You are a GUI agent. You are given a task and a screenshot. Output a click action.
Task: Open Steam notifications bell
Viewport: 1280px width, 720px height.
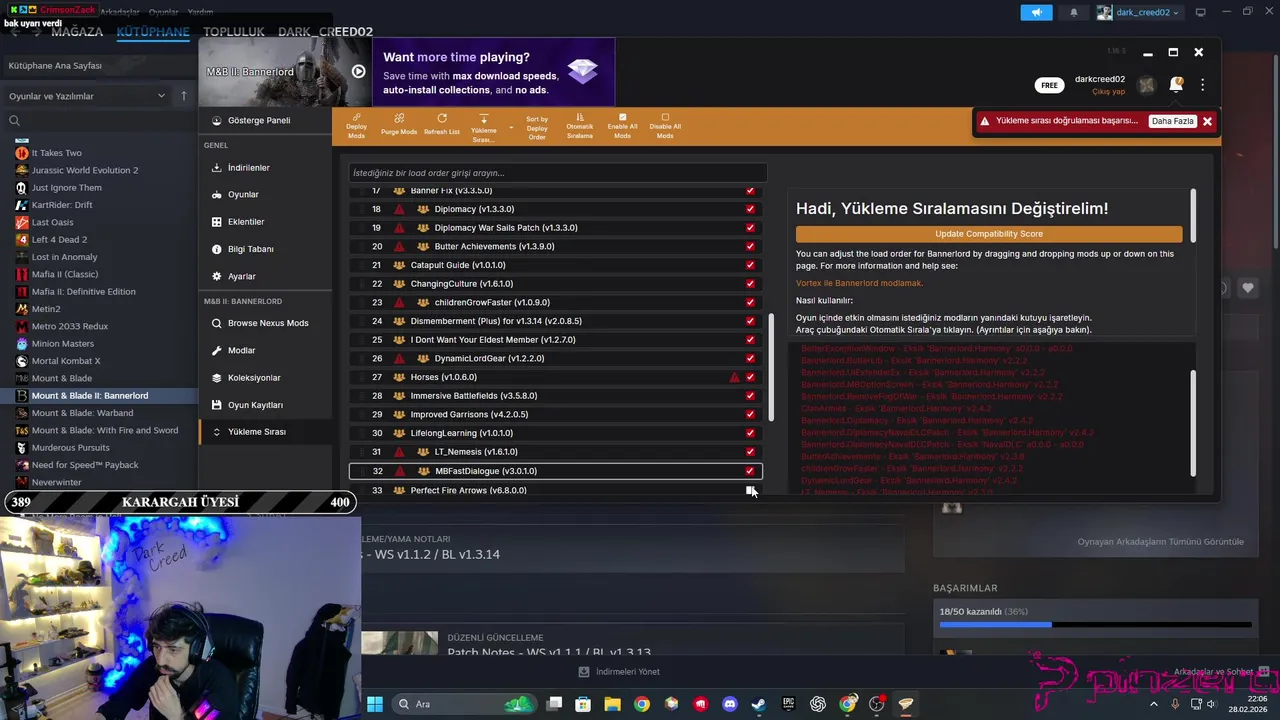point(1074,12)
